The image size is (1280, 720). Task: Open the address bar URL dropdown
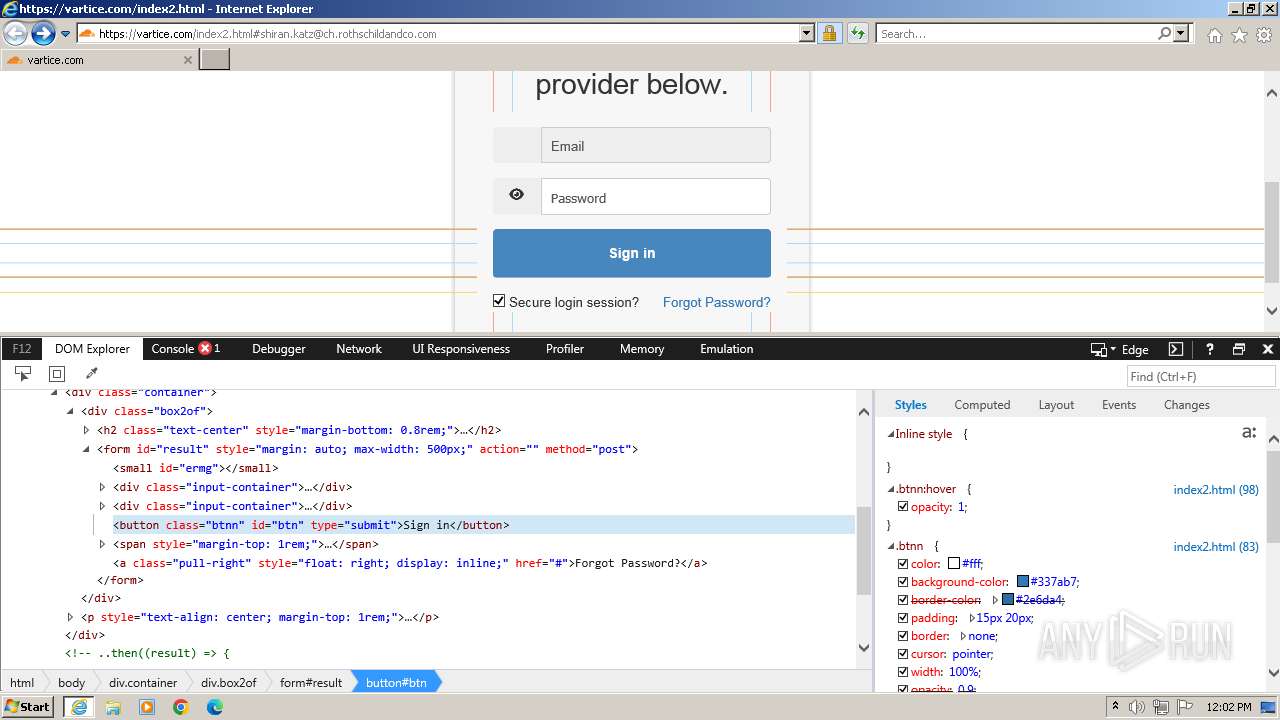coord(807,33)
